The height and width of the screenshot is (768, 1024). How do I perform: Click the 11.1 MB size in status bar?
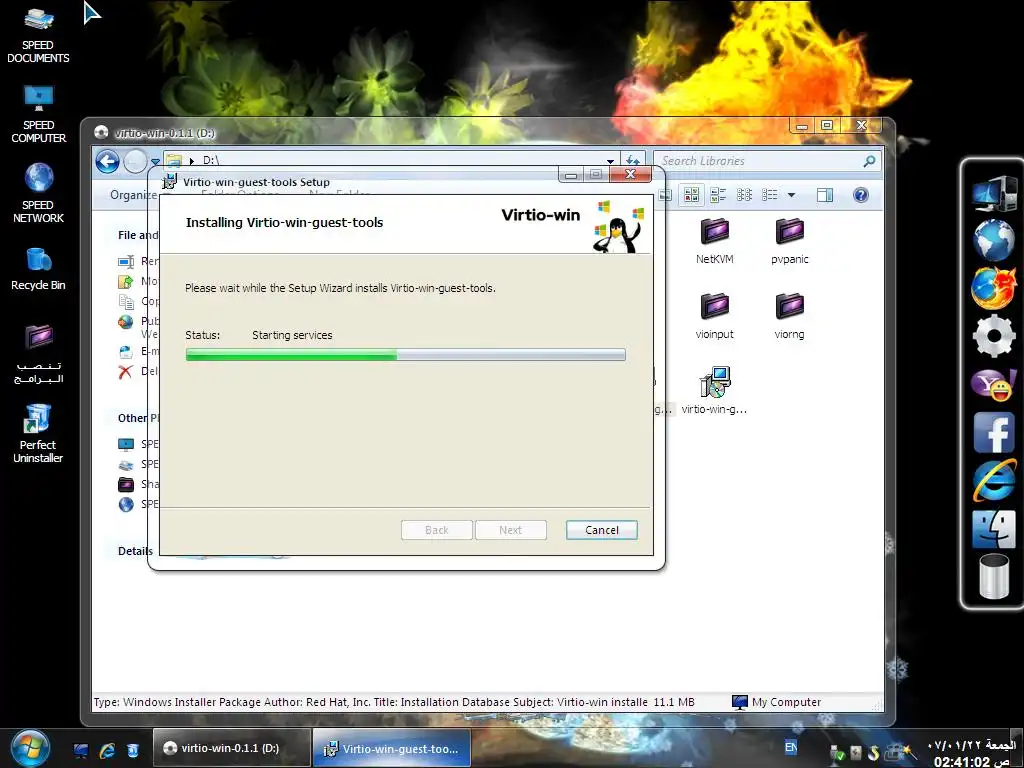point(674,702)
